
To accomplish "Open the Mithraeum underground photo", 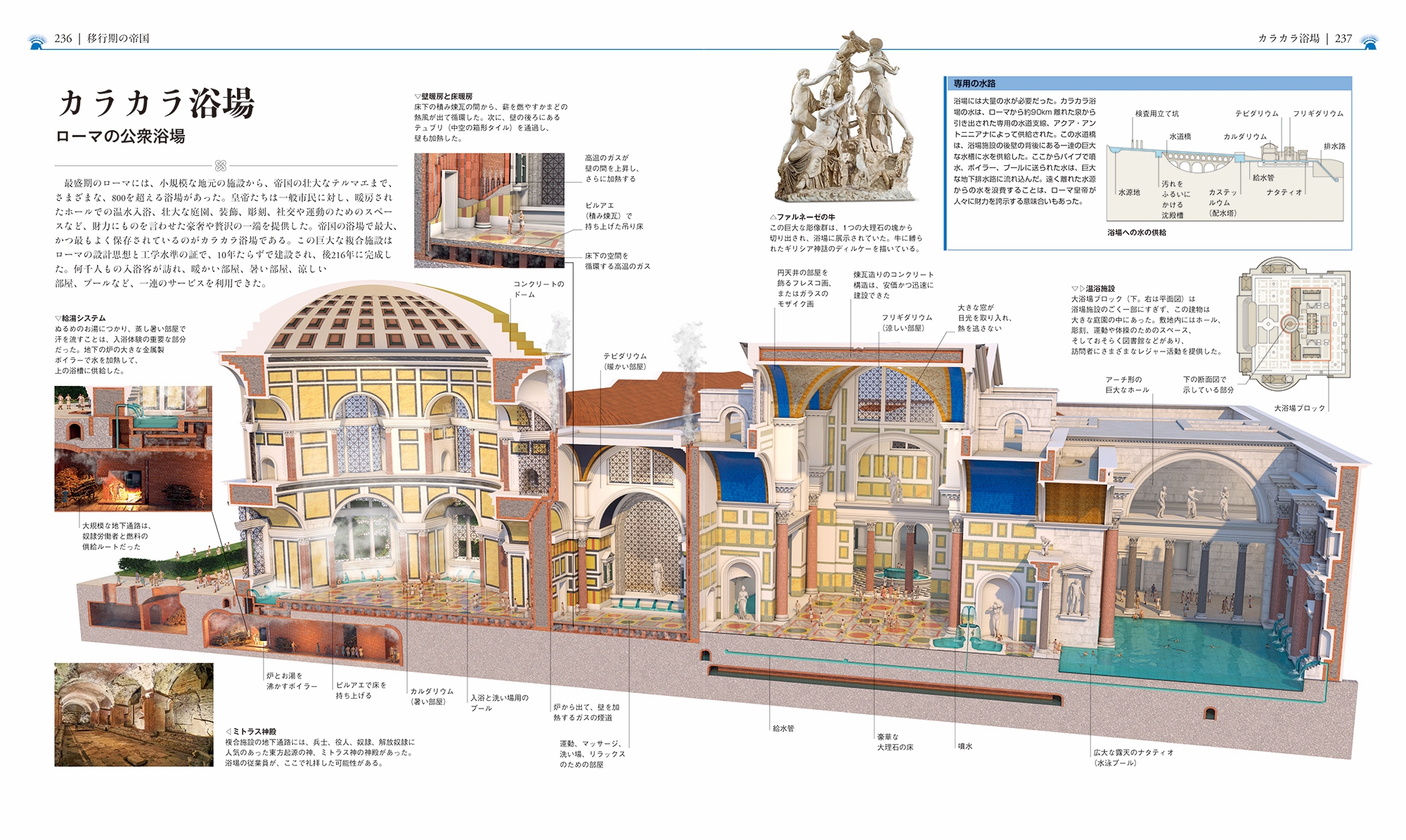I will tap(134, 714).
